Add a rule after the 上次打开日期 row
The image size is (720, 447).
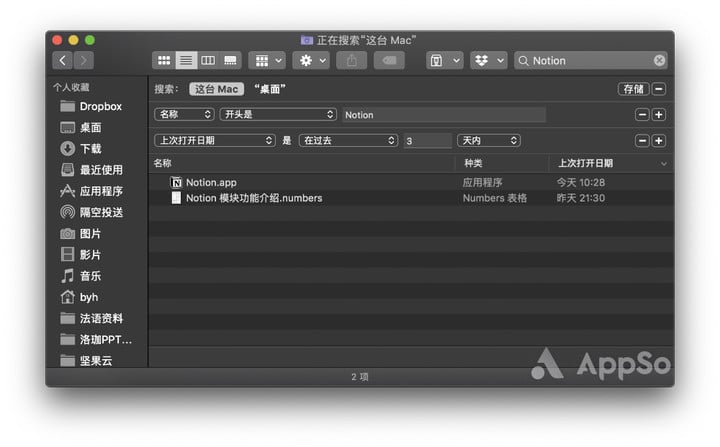coord(659,141)
